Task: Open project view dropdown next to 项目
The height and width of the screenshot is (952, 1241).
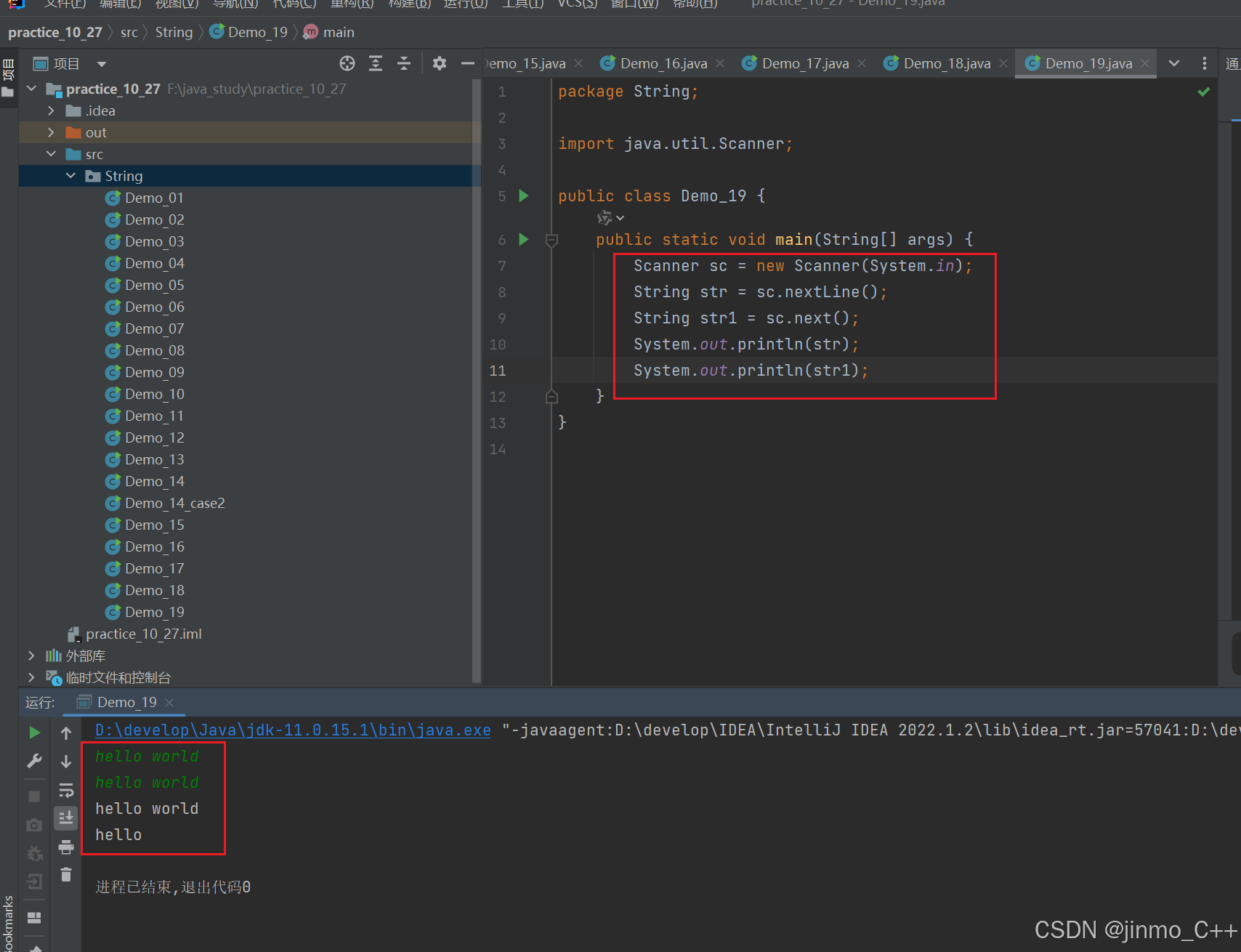Action: [x=102, y=64]
